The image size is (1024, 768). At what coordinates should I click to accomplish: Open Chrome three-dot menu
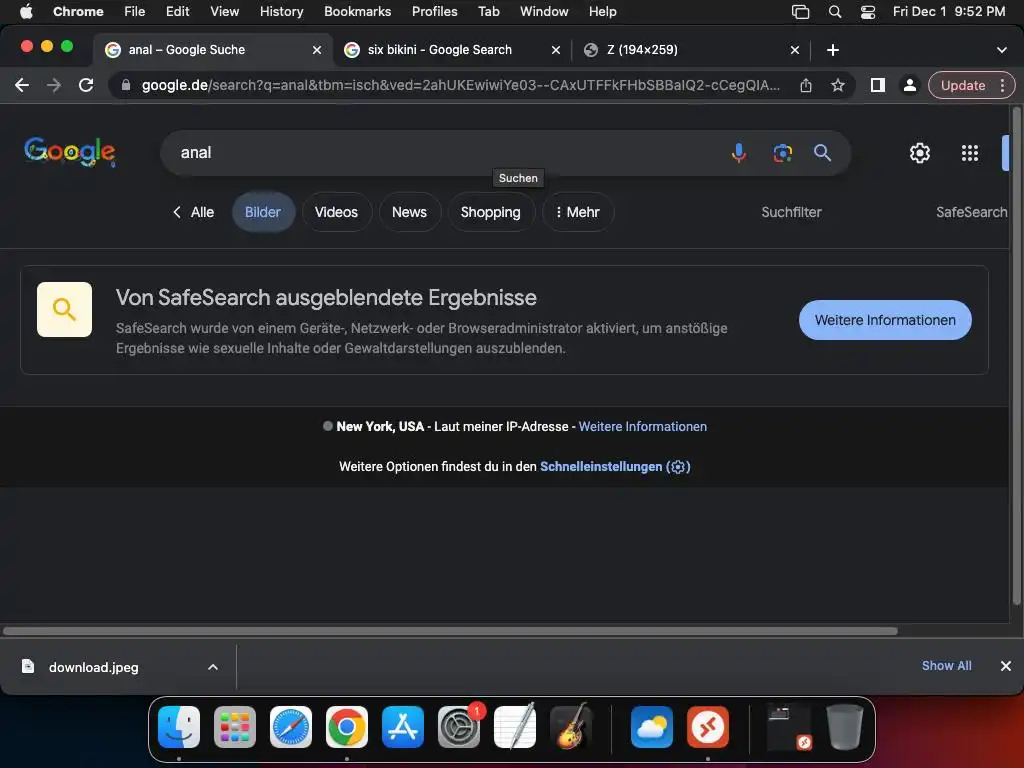click(x=1002, y=86)
